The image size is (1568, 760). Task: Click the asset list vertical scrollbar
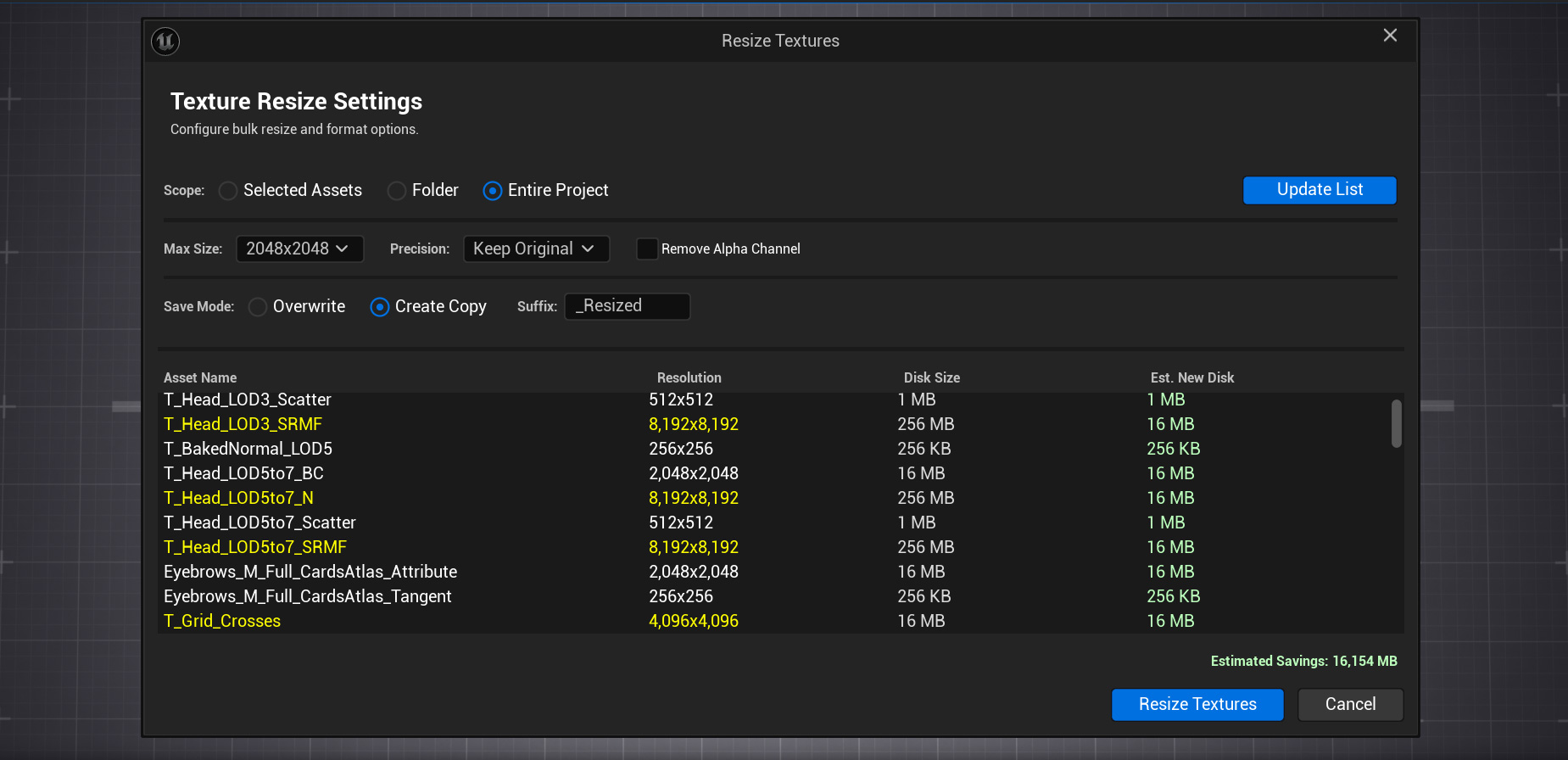click(1396, 423)
